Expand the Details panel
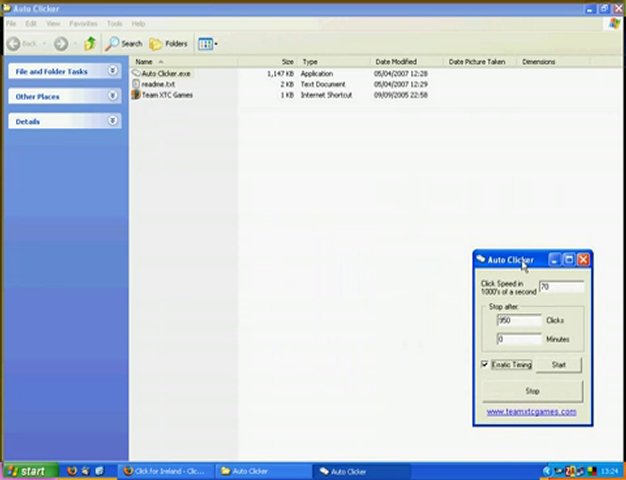 coord(112,121)
